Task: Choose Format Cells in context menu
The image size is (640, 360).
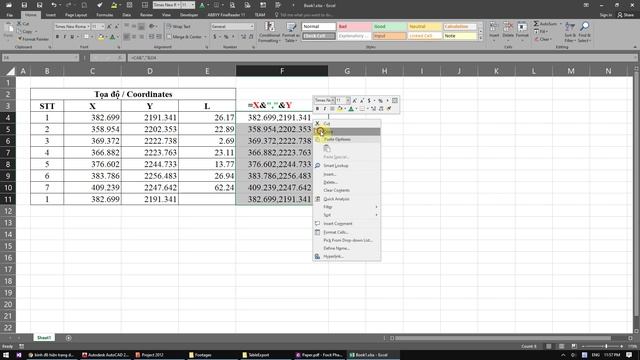Action: click(x=347, y=232)
